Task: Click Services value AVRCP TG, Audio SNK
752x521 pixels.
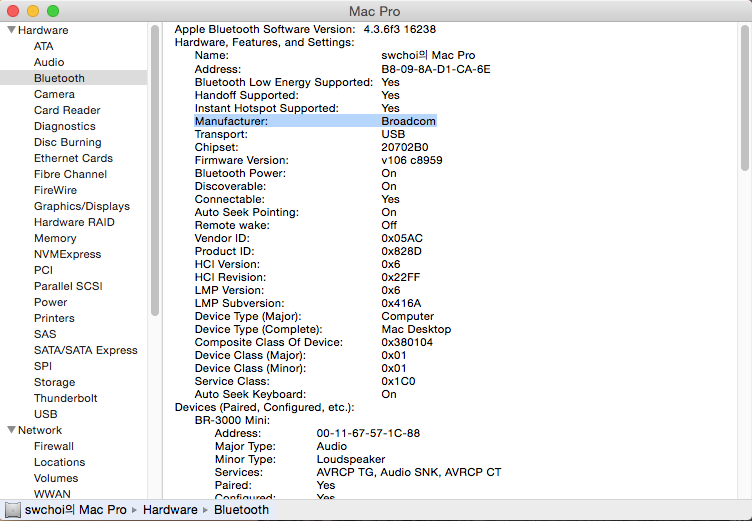Action: click(409, 472)
